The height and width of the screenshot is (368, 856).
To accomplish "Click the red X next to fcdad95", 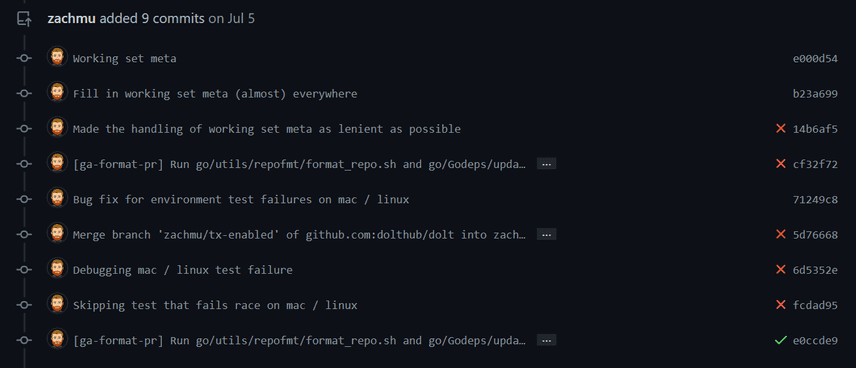I will coord(780,305).
